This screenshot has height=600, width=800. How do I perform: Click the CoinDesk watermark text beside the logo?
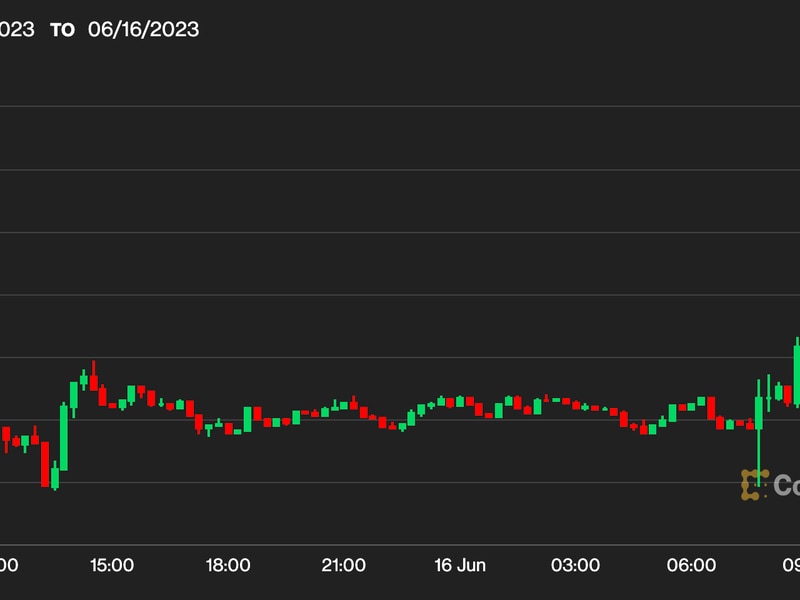pos(786,486)
